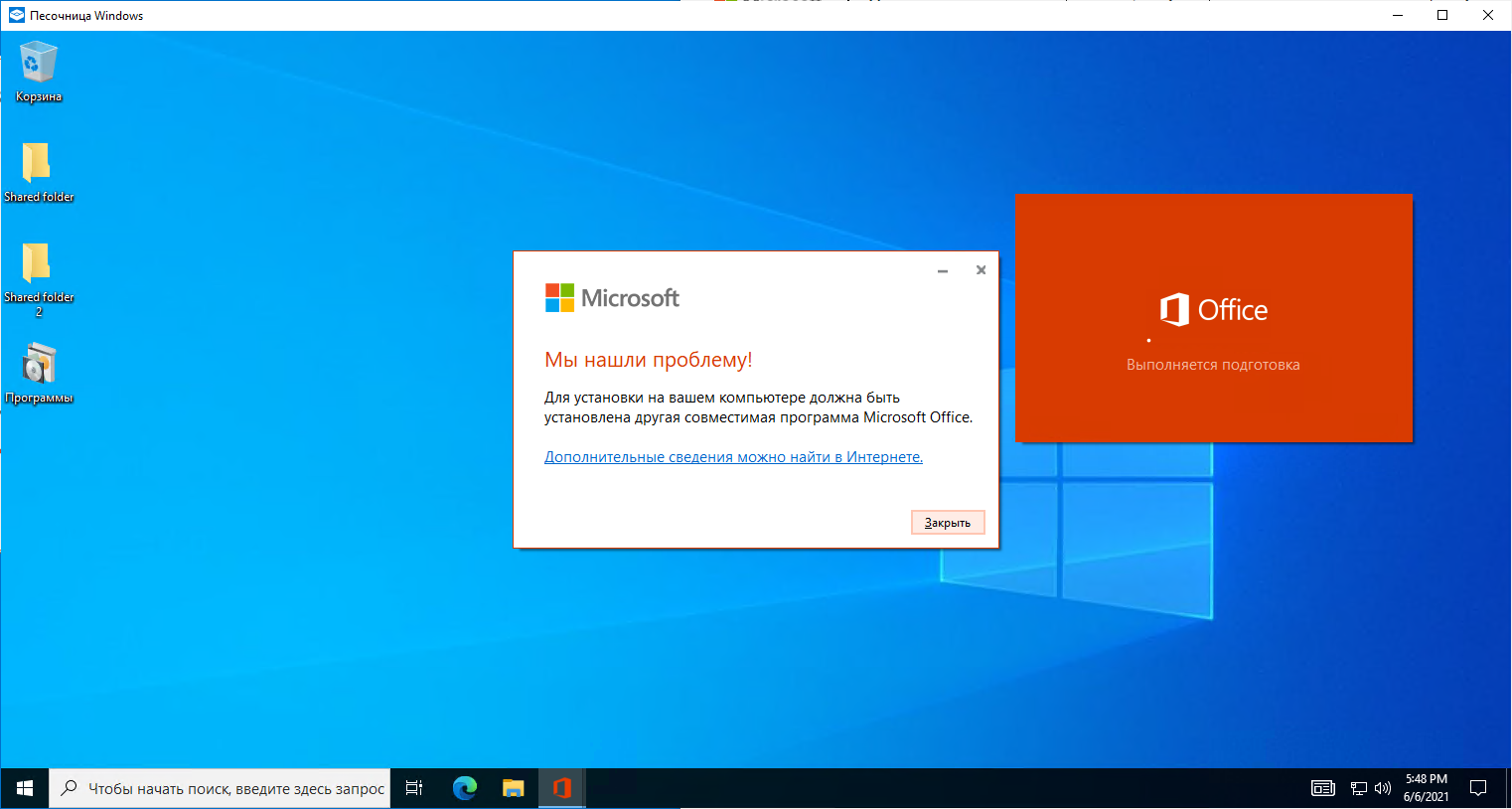The width and height of the screenshot is (1512, 809).
Task: Open Task View on the taskbar
Action: coord(414,788)
